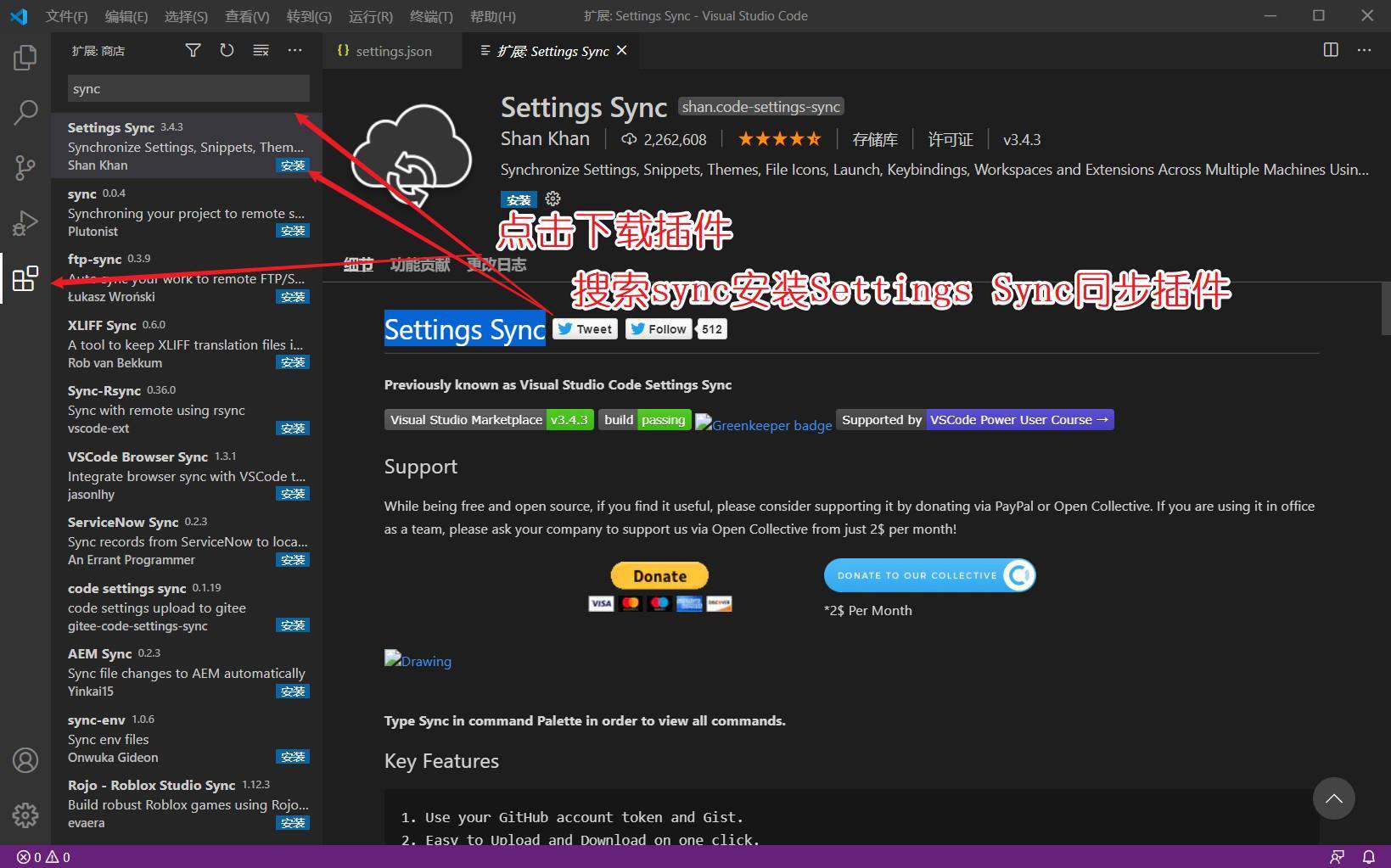Install the Sync-Rsync extension
1391x868 pixels.
click(x=293, y=428)
